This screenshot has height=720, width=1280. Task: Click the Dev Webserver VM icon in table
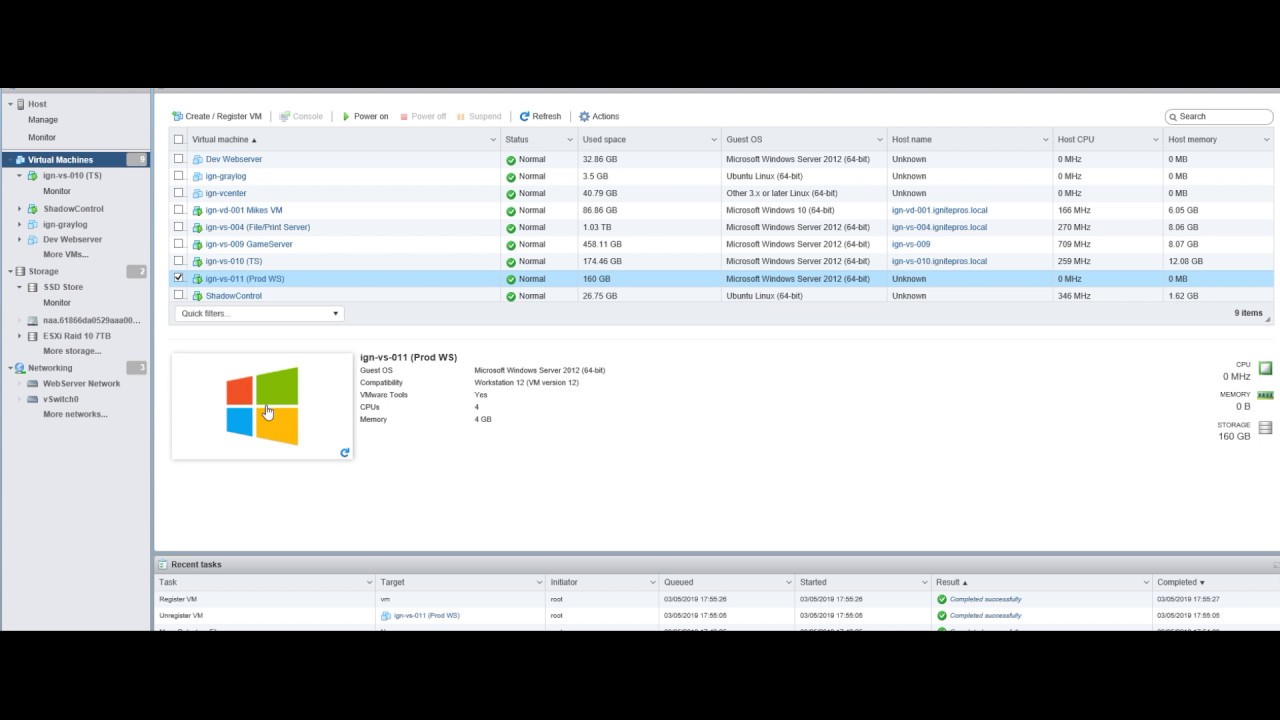click(198, 159)
